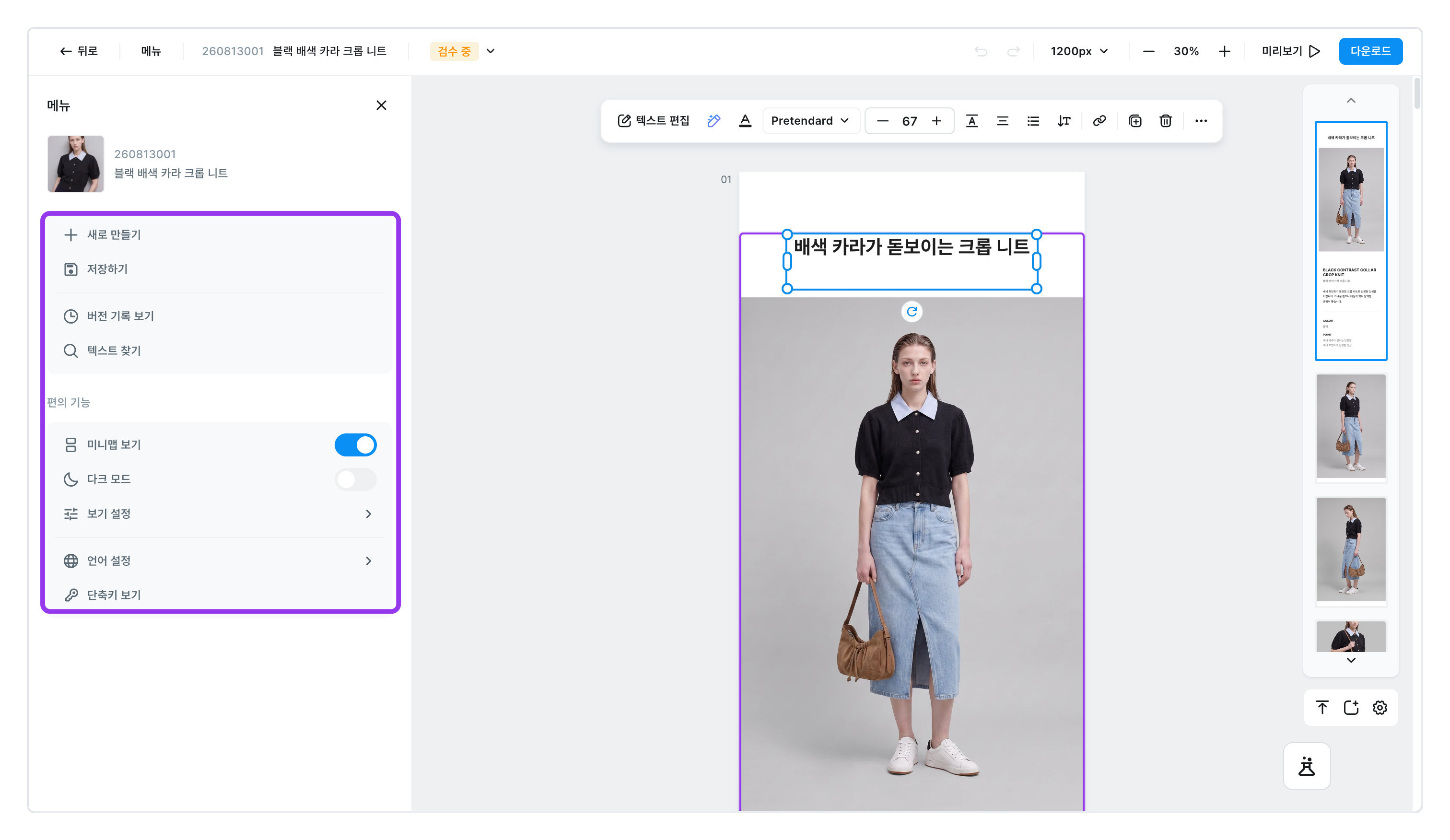The height and width of the screenshot is (840, 1450).
Task: Duplicate the selected text element
Action: tap(1135, 121)
